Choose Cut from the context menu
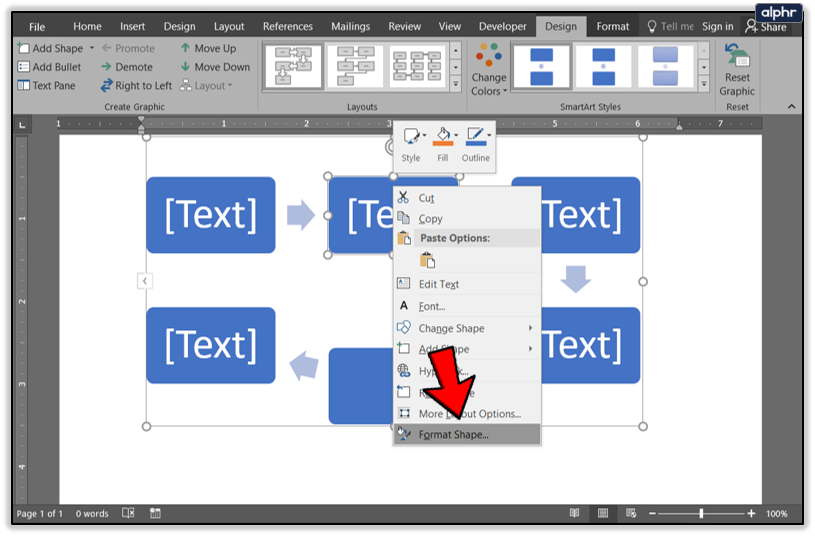815x536 pixels. click(467, 198)
